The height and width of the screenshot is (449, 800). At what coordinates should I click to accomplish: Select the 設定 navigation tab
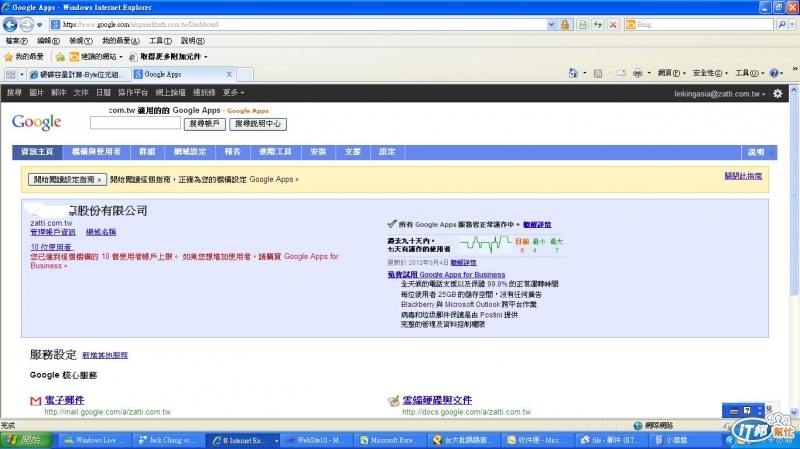coord(387,152)
